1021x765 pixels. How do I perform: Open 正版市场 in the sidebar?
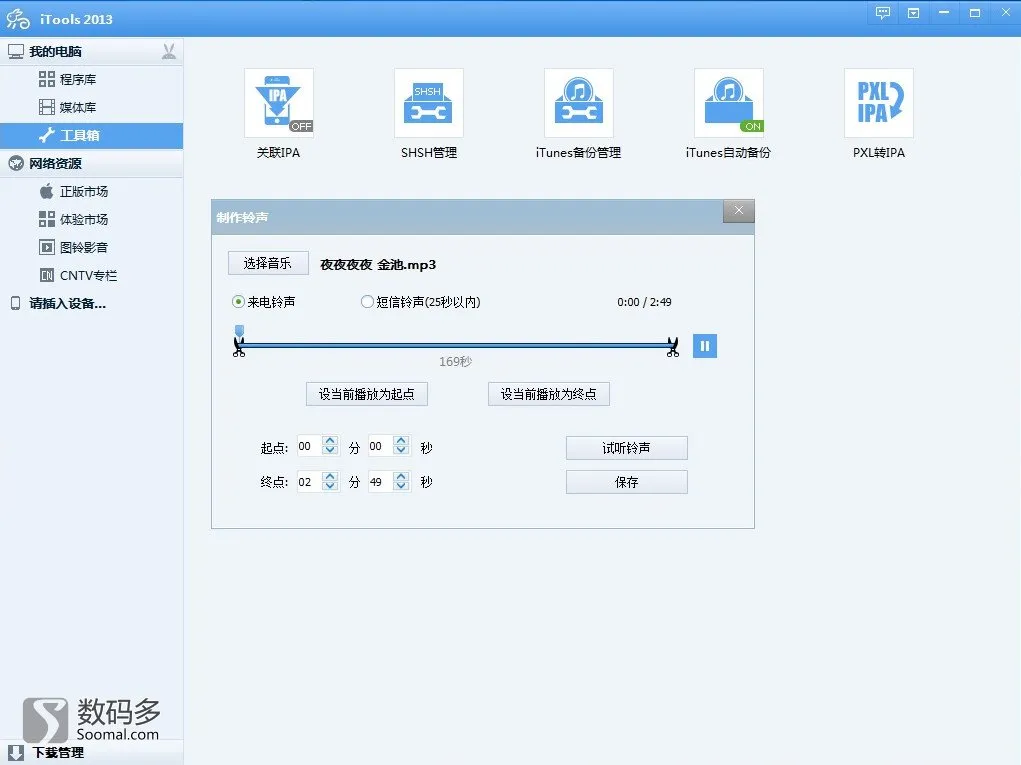click(x=91, y=191)
